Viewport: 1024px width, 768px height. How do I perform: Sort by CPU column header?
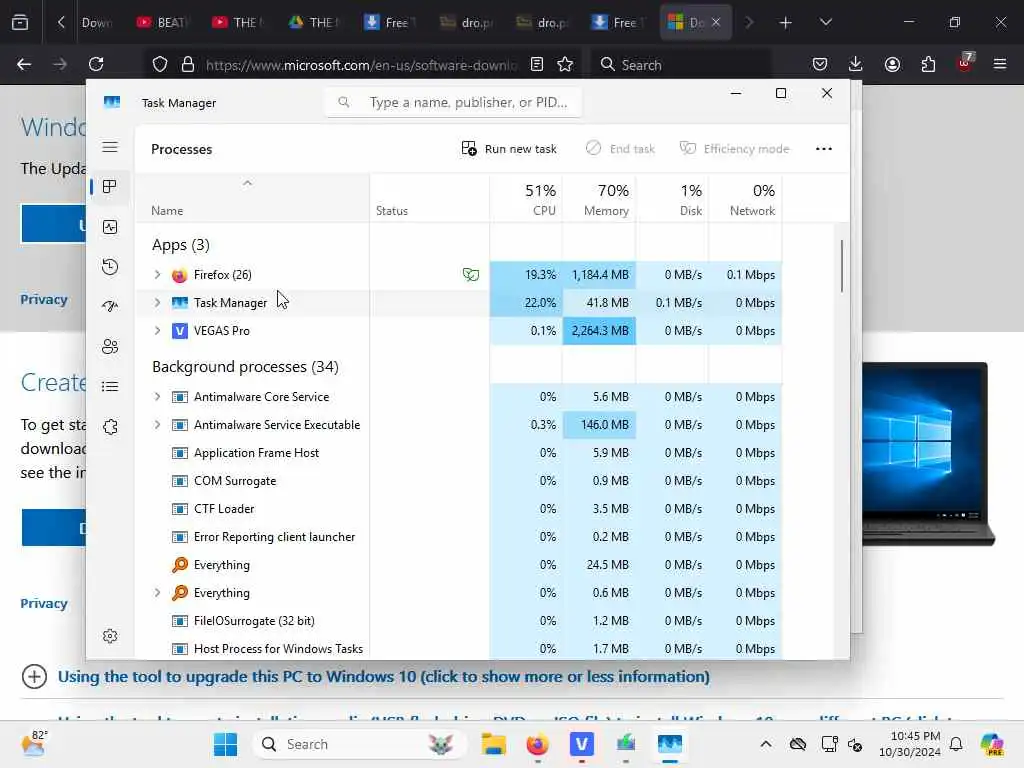(x=526, y=199)
